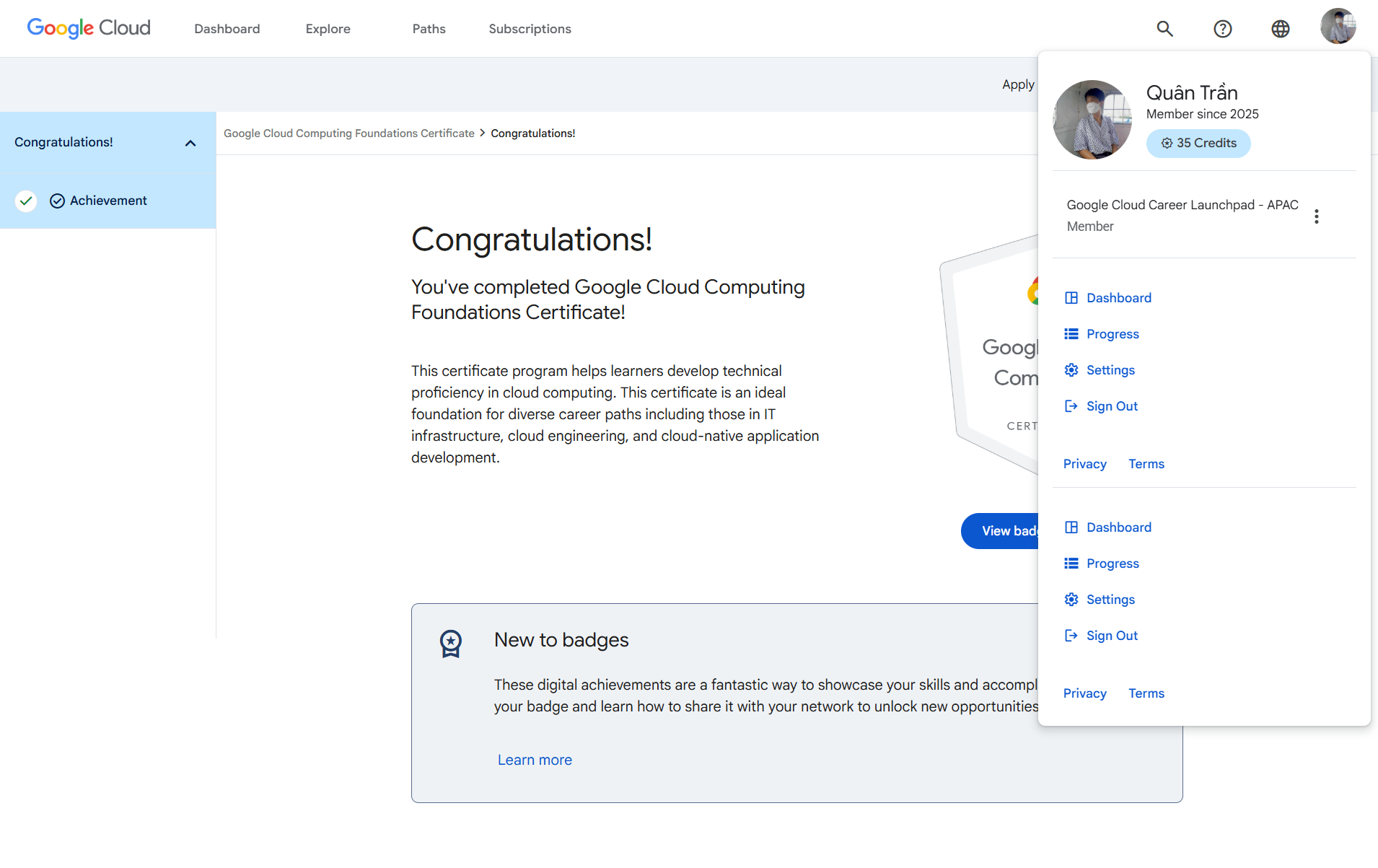Collapse the Congratulations! sidebar section
Image resolution: width=1378 pixels, height=868 pixels.
click(x=190, y=143)
